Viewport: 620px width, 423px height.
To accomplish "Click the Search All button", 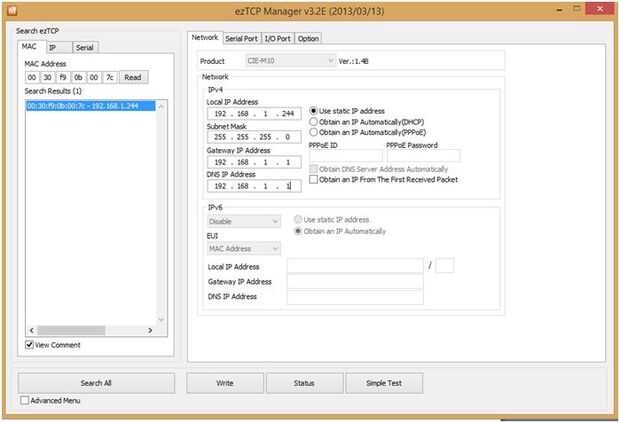I will (x=96, y=383).
